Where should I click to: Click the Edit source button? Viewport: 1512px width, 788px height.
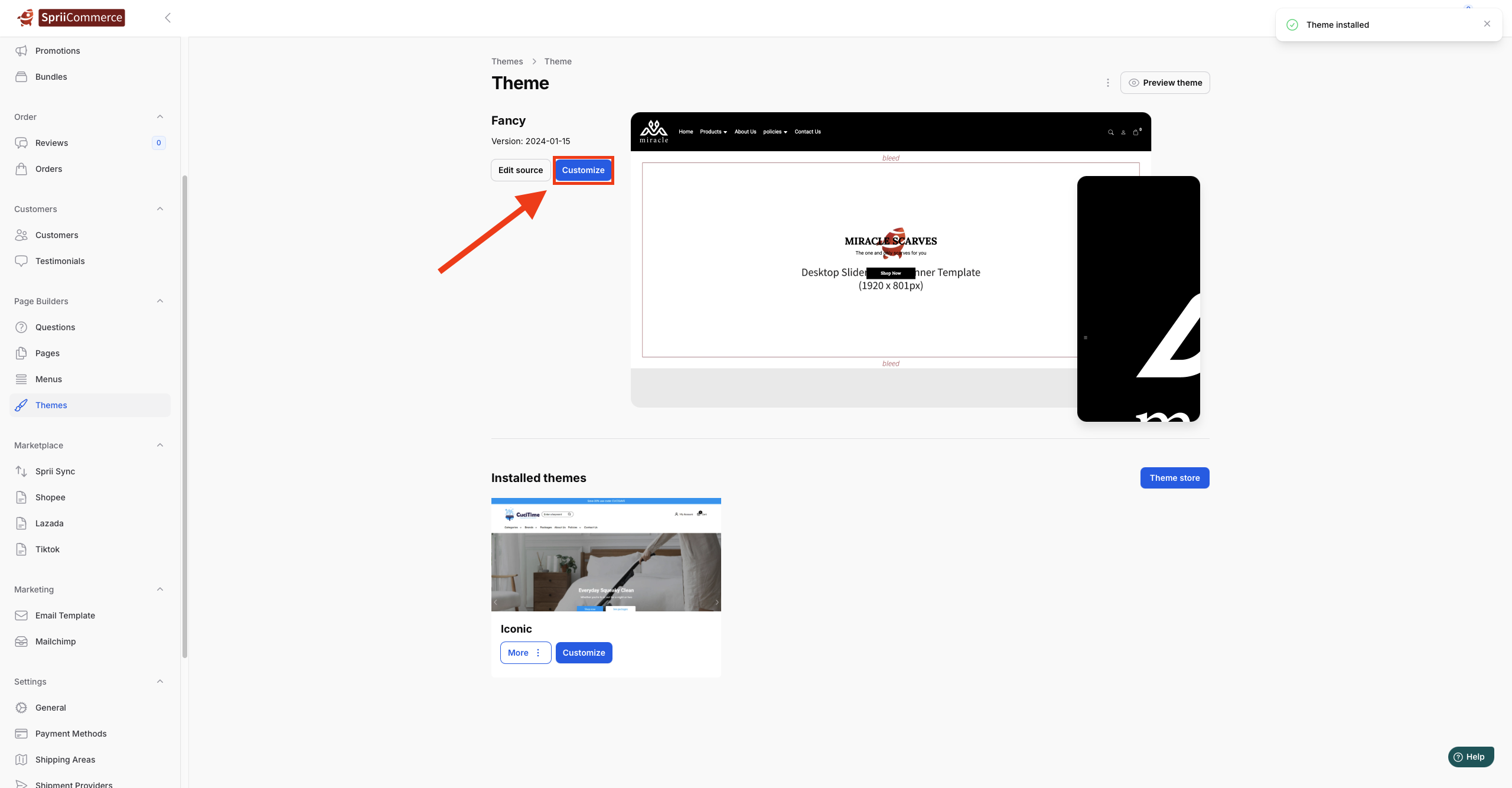tap(520, 170)
